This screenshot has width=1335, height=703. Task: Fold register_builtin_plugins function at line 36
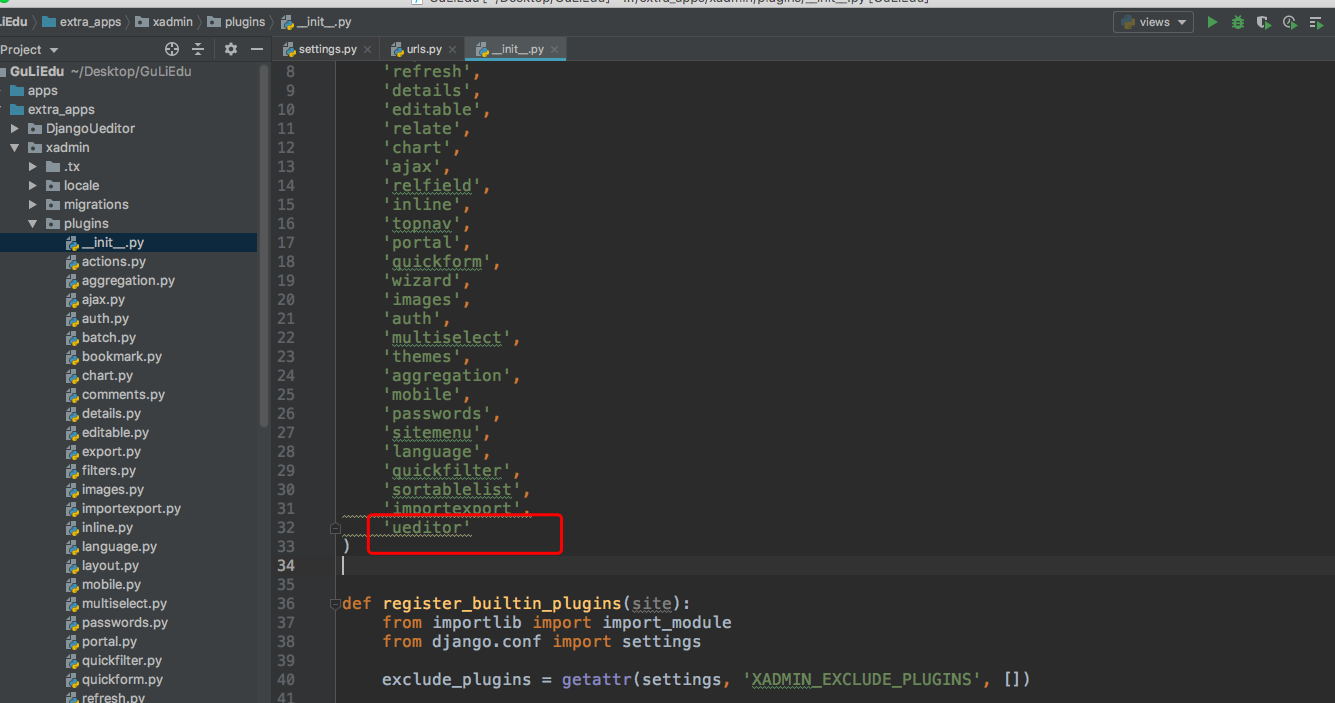336,603
